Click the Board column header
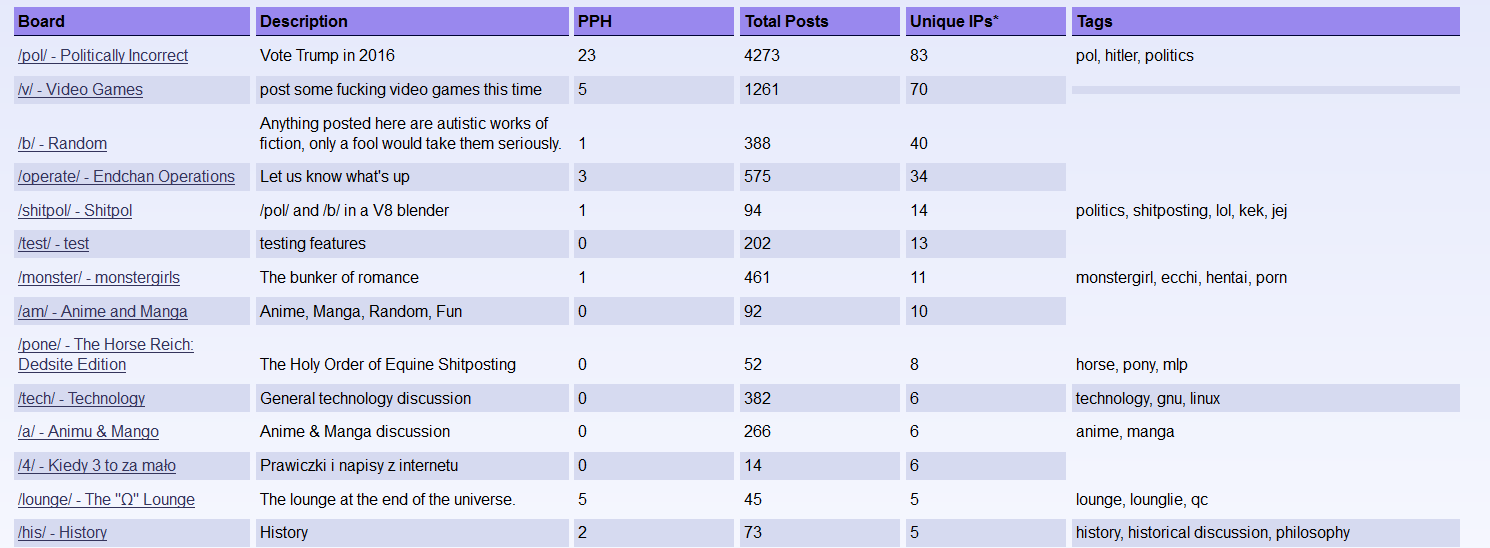The image size is (1490, 548). click(x=42, y=21)
